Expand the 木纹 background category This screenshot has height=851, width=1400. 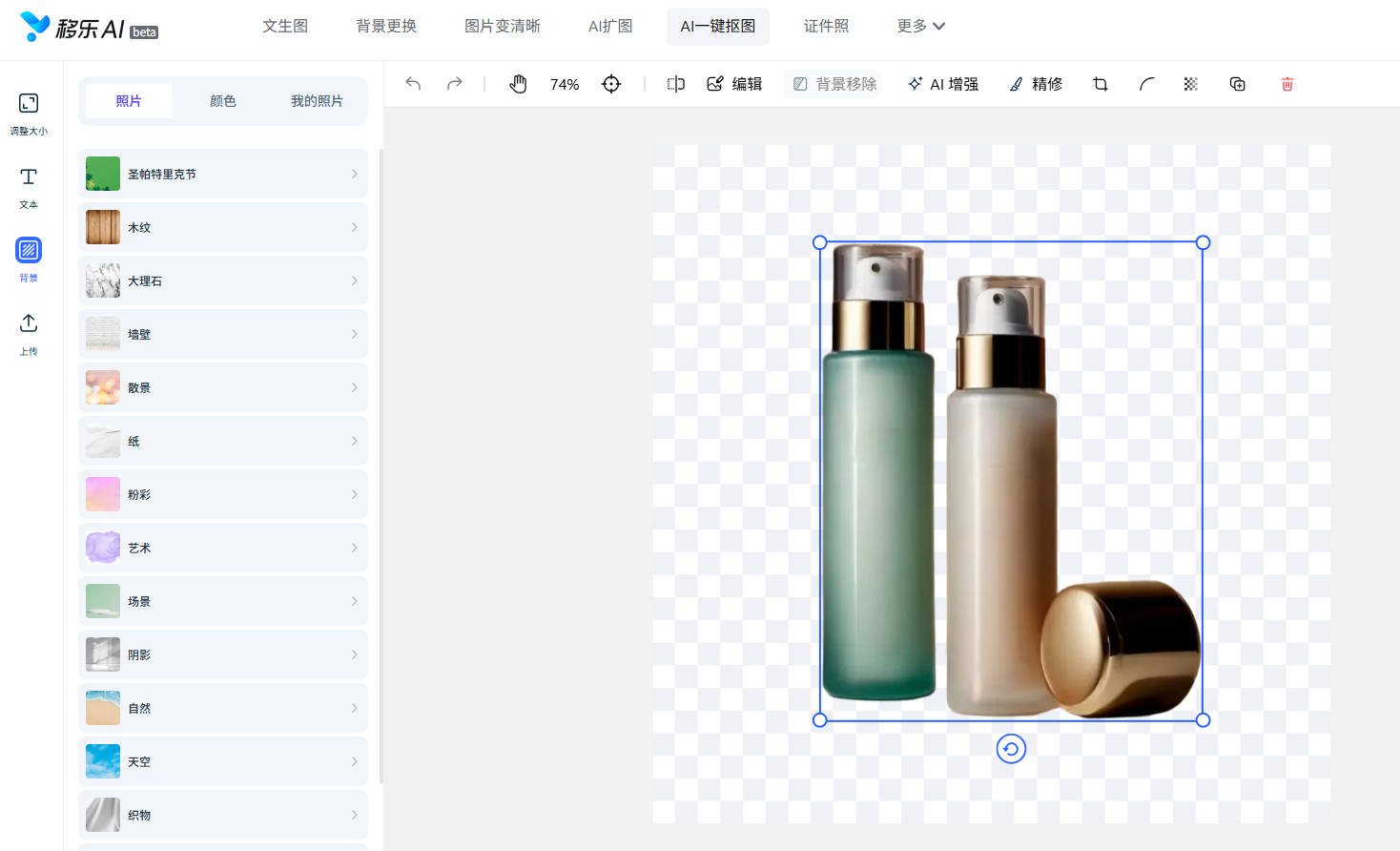(223, 227)
